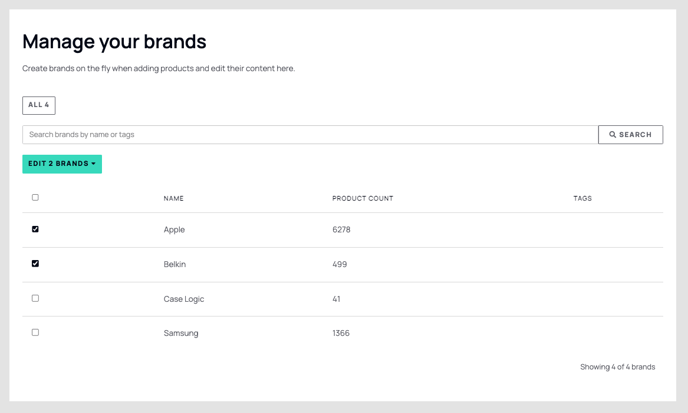This screenshot has height=413, width=688.
Task: Open the Edit 2 Brands dropdown caret
Action: point(93,164)
